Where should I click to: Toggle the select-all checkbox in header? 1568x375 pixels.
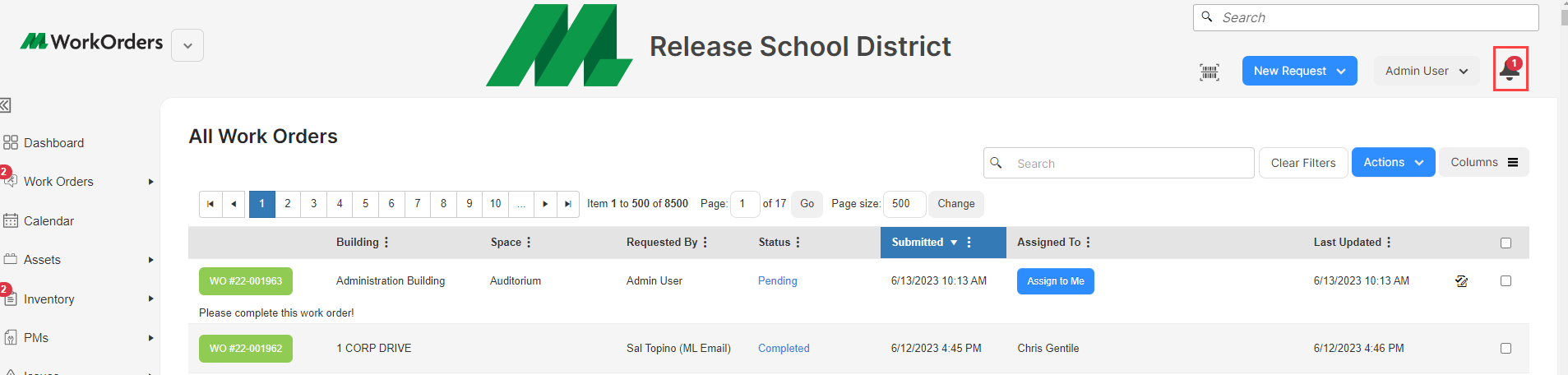(1506, 243)
